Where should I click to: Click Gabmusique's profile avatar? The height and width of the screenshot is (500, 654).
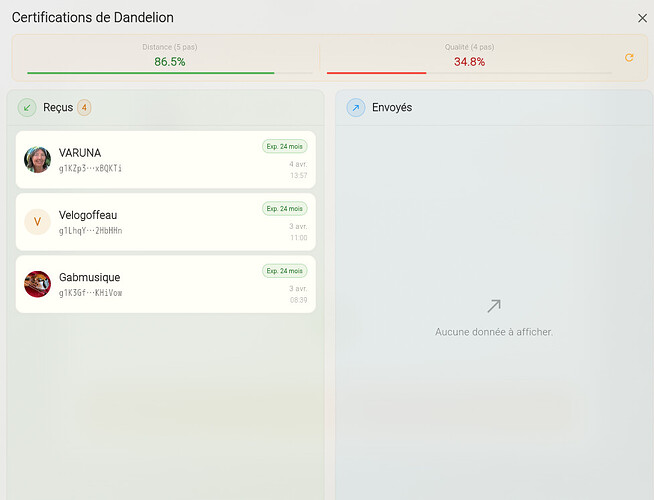pyautogui.click(x=37, y=284)
